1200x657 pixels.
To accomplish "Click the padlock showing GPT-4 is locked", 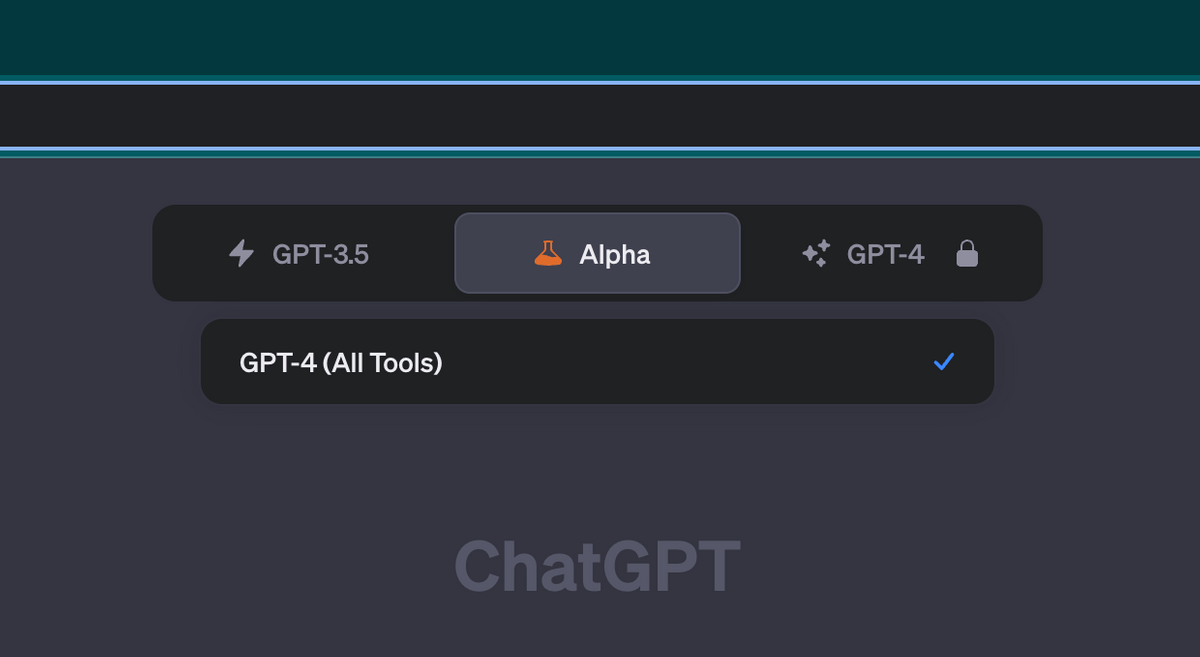I will pos(967,254).
